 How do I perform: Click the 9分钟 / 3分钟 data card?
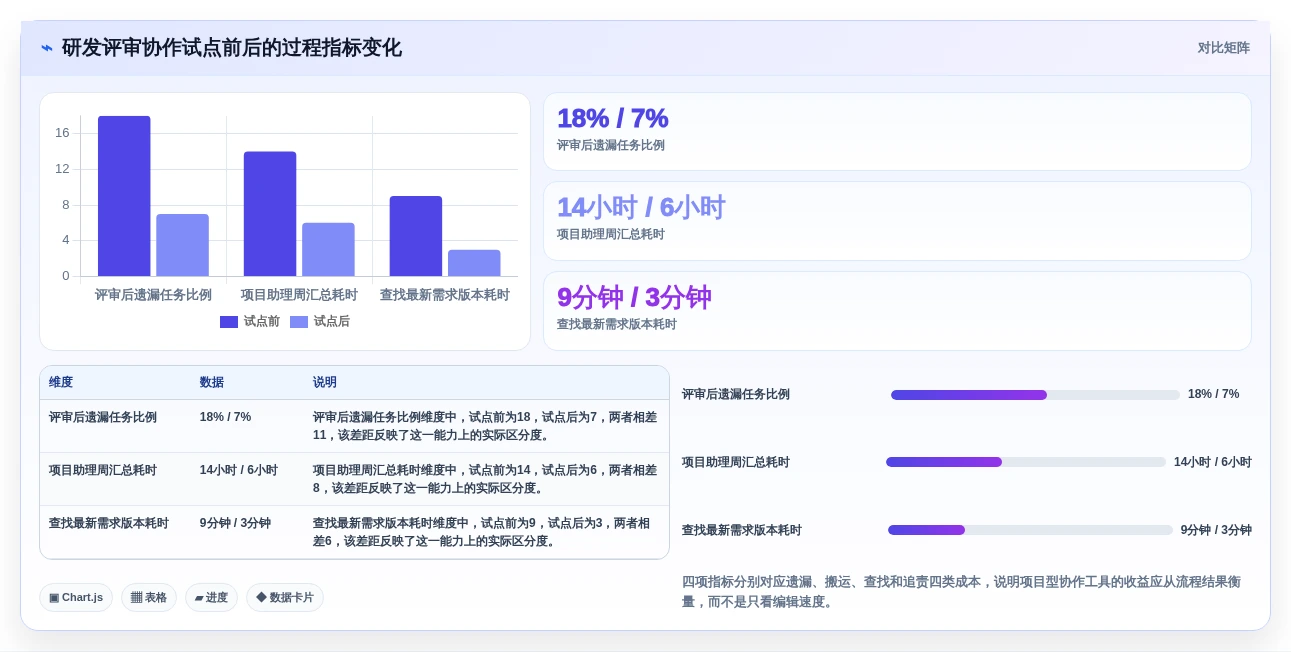[897, 311]
